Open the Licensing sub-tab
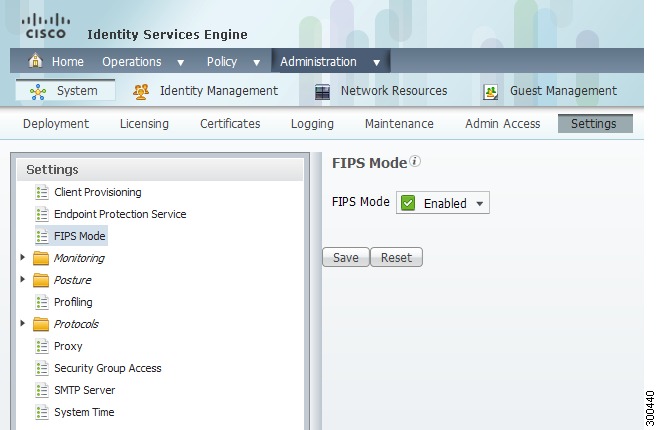Image resolution: width=657 pixels, height=430 pixels. point(144,124)
